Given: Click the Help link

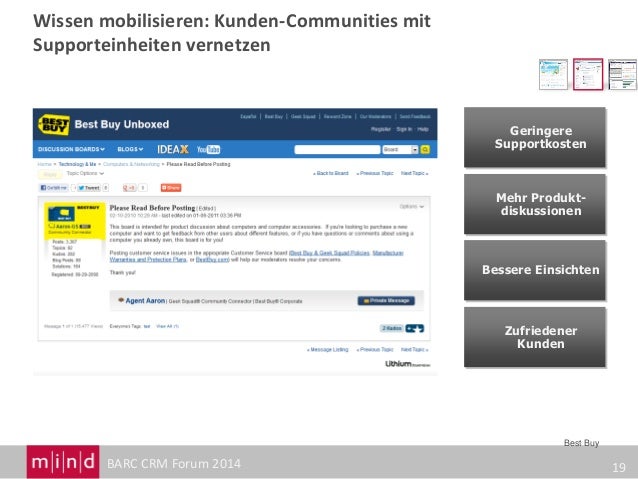Looking at the screenshot, I should pyautogui.click(x=423, y=129).
